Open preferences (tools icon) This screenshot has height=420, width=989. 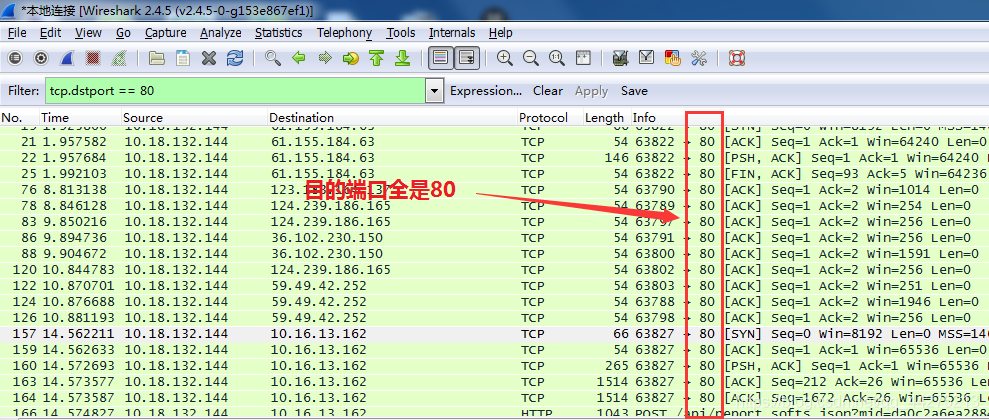[698, 59]
